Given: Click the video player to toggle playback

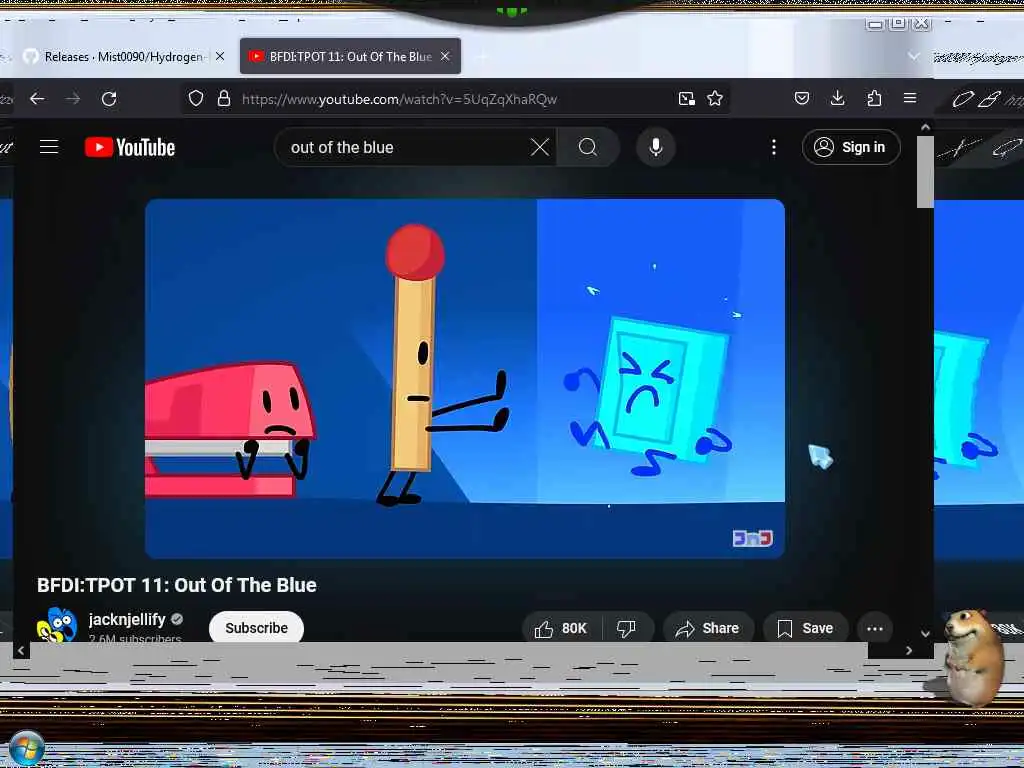Looking at the screenshot, I should click(x=464, y=379).
